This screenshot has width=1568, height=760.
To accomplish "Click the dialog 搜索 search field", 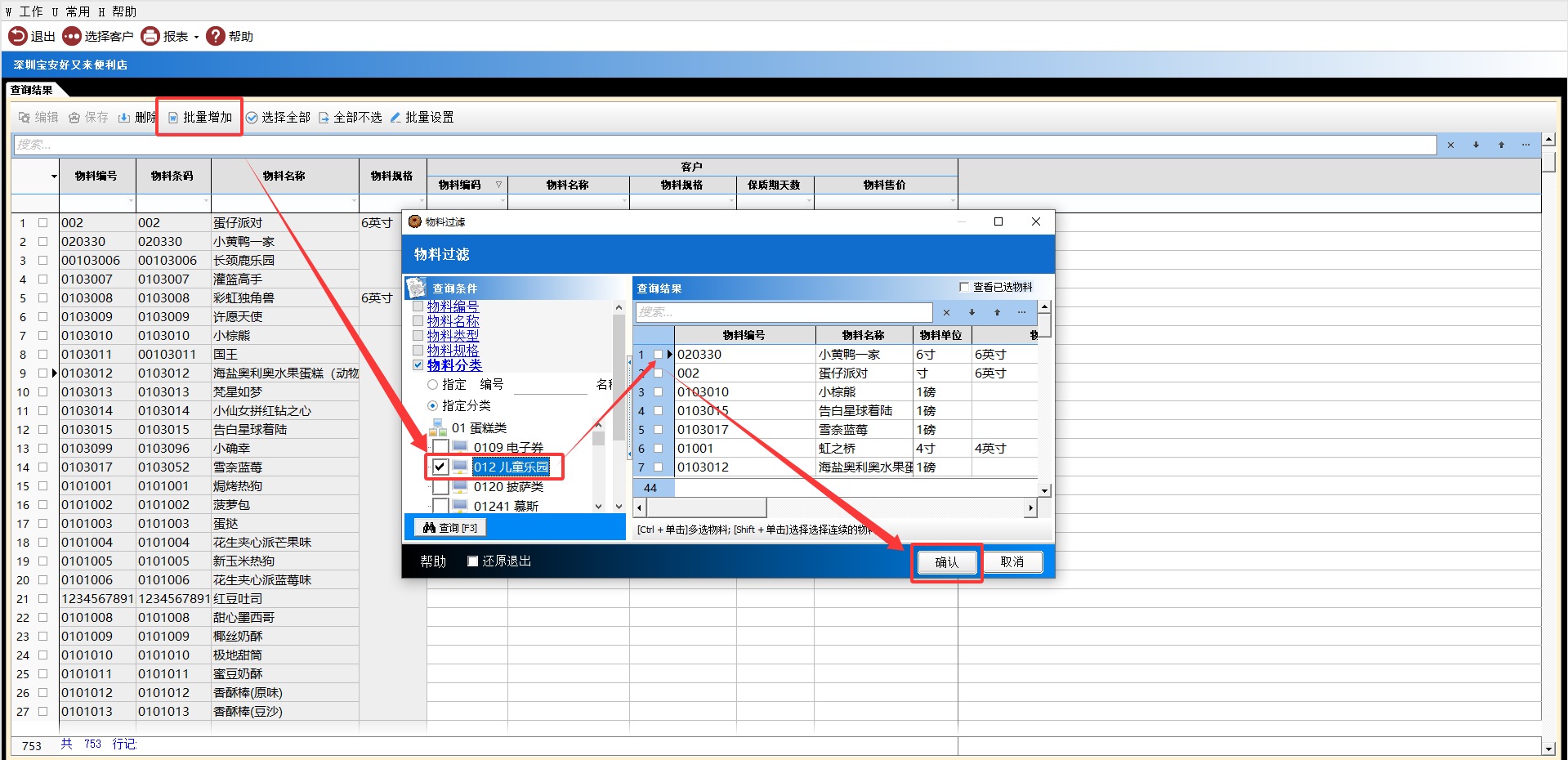I will pos(784,312).
